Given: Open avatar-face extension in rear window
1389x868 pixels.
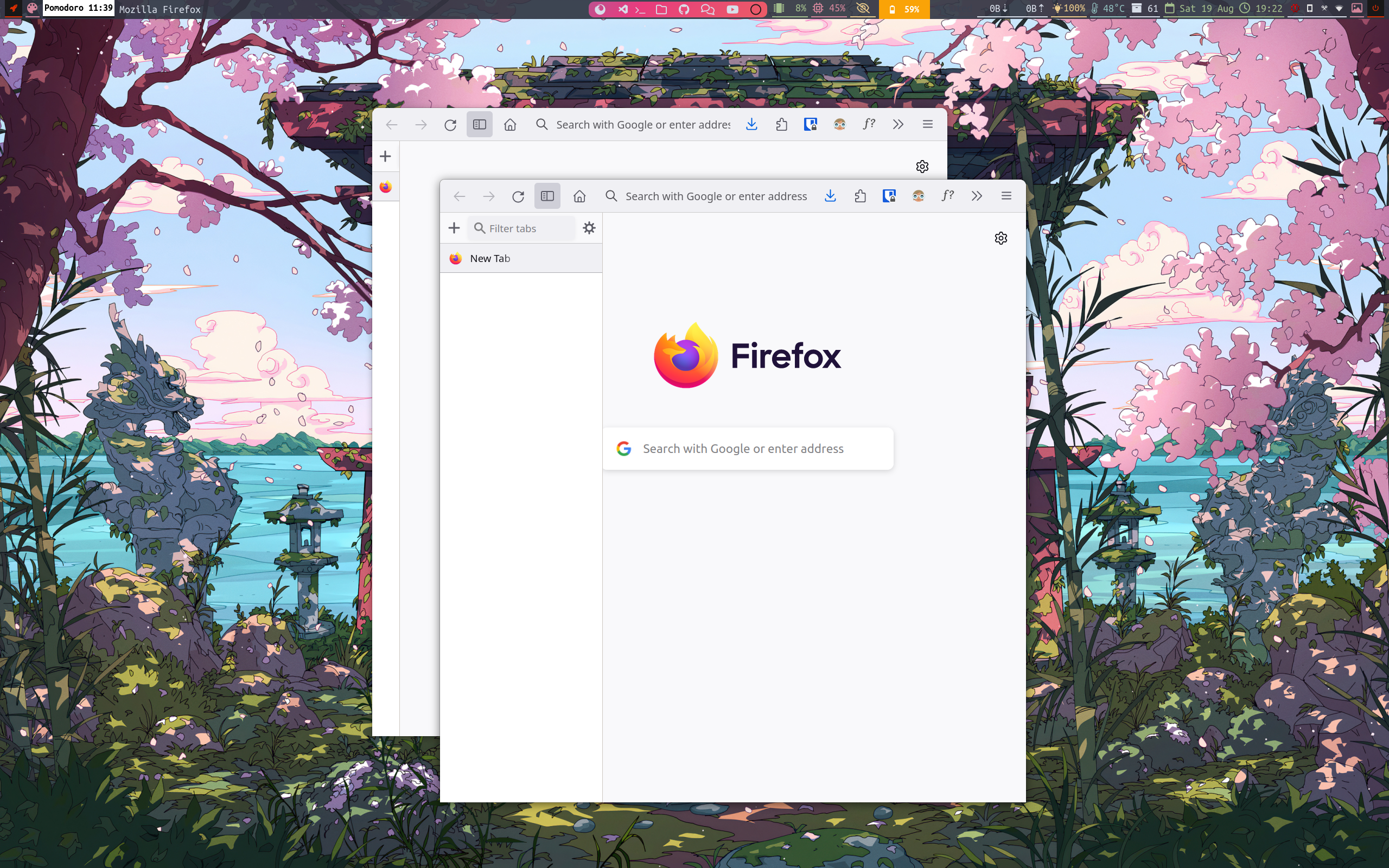Looking at the screenshot, I should coord(840,125).
